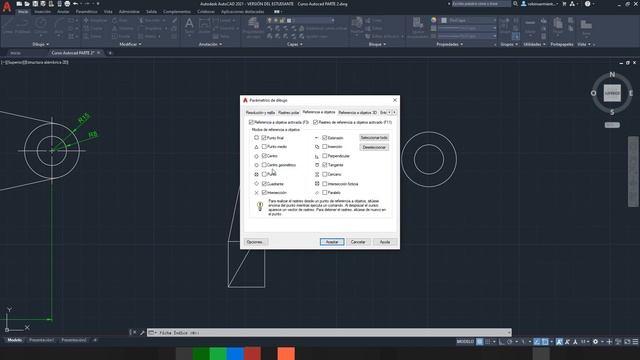Click the Deseleccionar button
The width and height of the screenshot is (640, 360).
(x=374, y=147)
